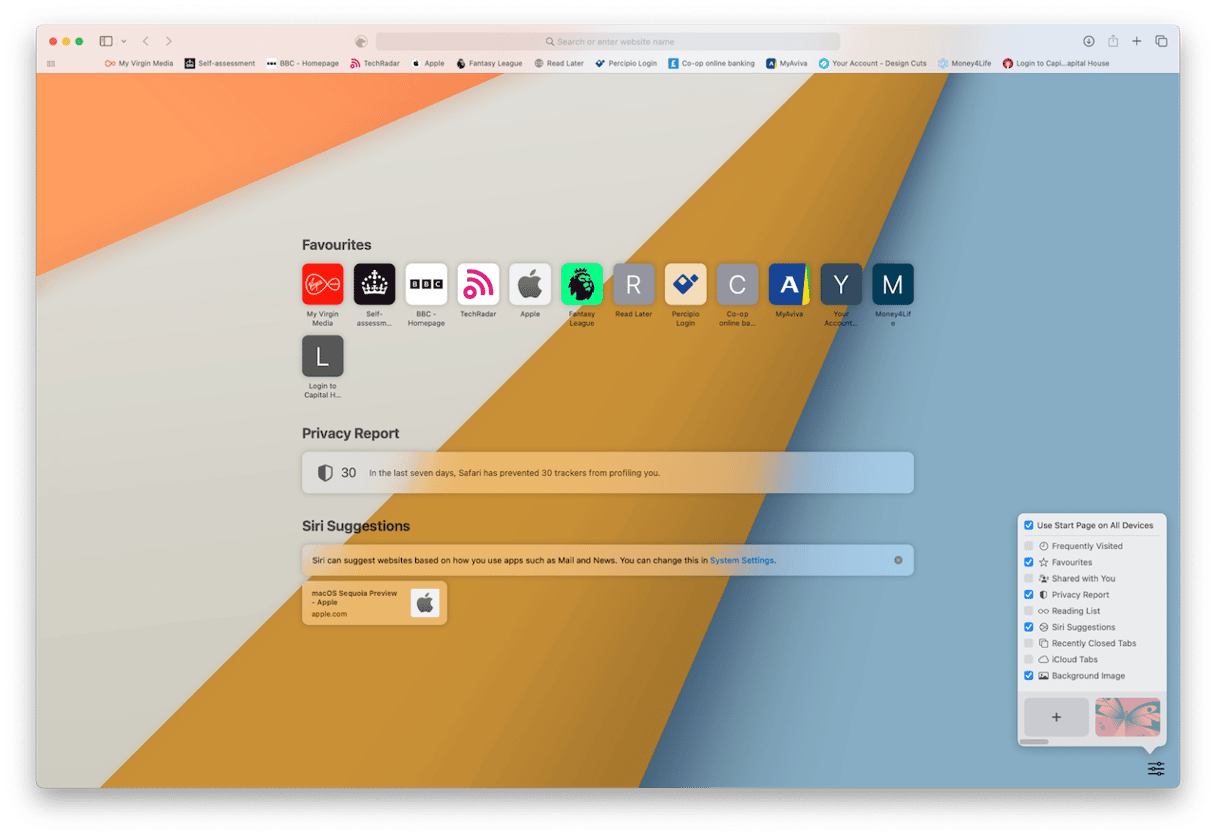Open the Privacy Report tracker summary
Screen dimensions: 1216x836
coord(608,473)
